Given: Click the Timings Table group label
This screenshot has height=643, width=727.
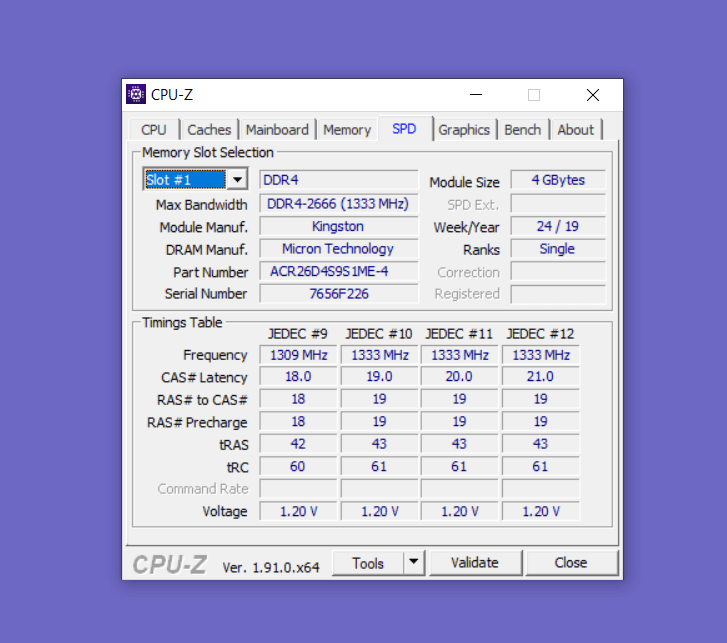Looking at the screenshot, I should [182, 323].
